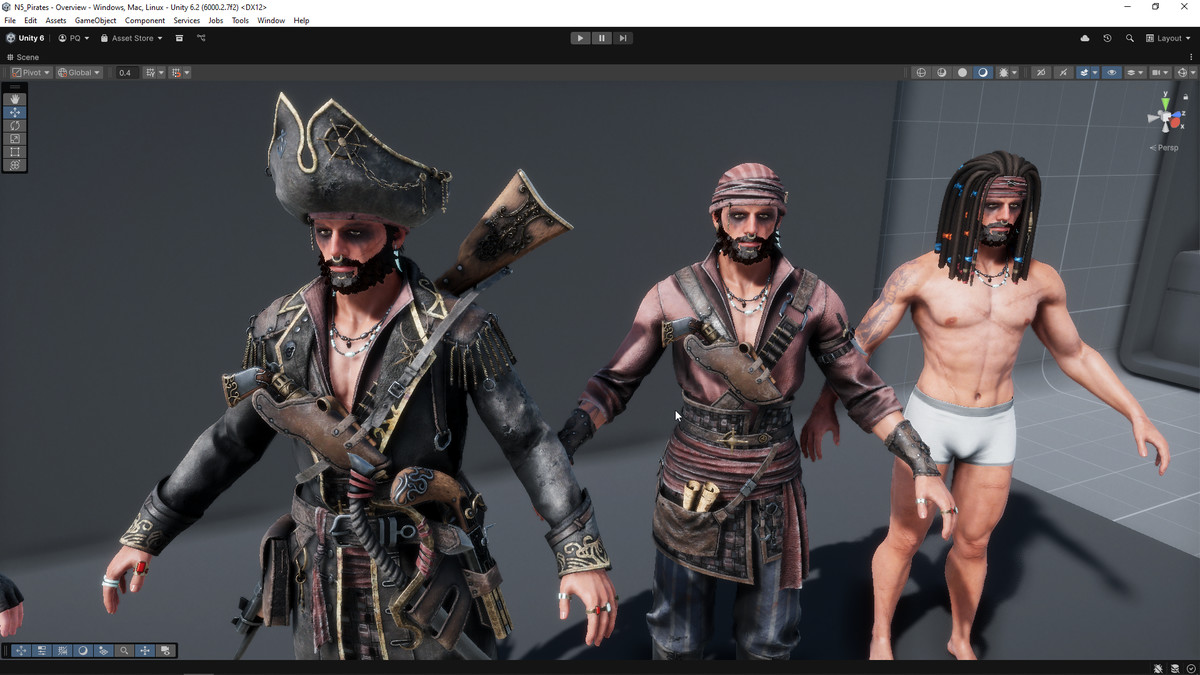Select the Scale tool
The width and height of the screenshot is (1200, 675).
[15, 138]
